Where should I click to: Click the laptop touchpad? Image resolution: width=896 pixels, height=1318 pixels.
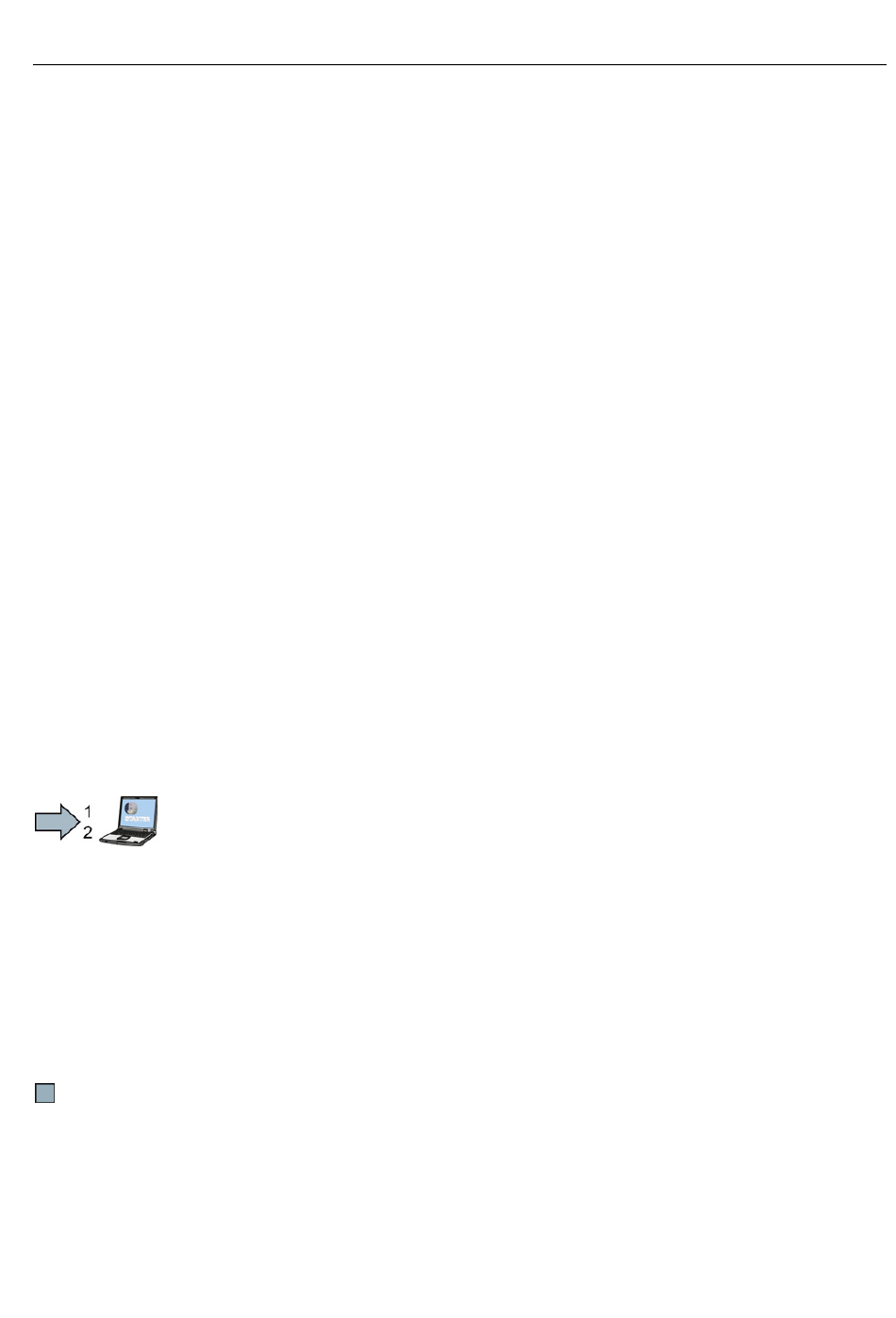click(124, 838)
